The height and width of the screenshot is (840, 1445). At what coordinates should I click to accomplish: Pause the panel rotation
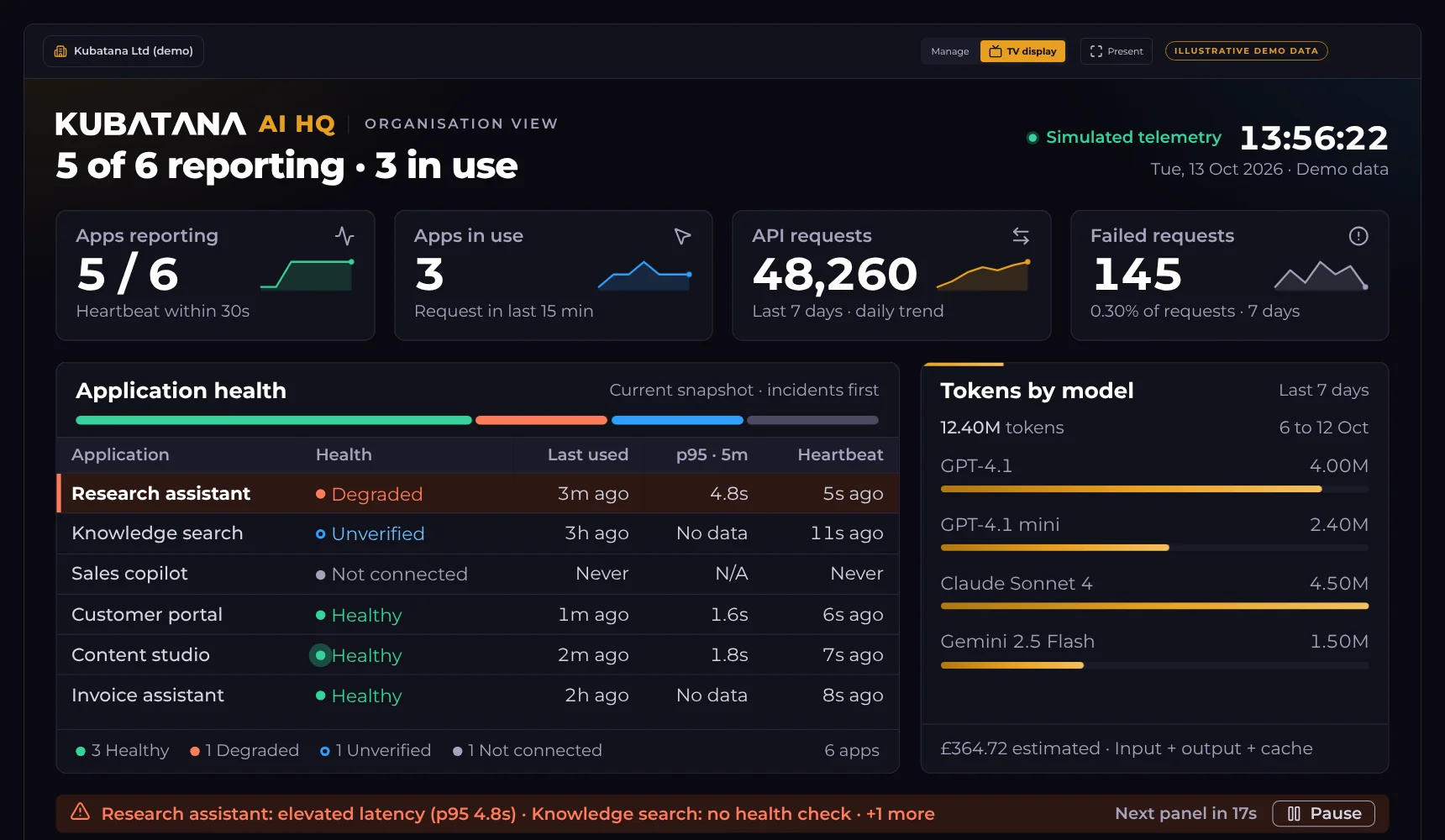[1323, 813]
